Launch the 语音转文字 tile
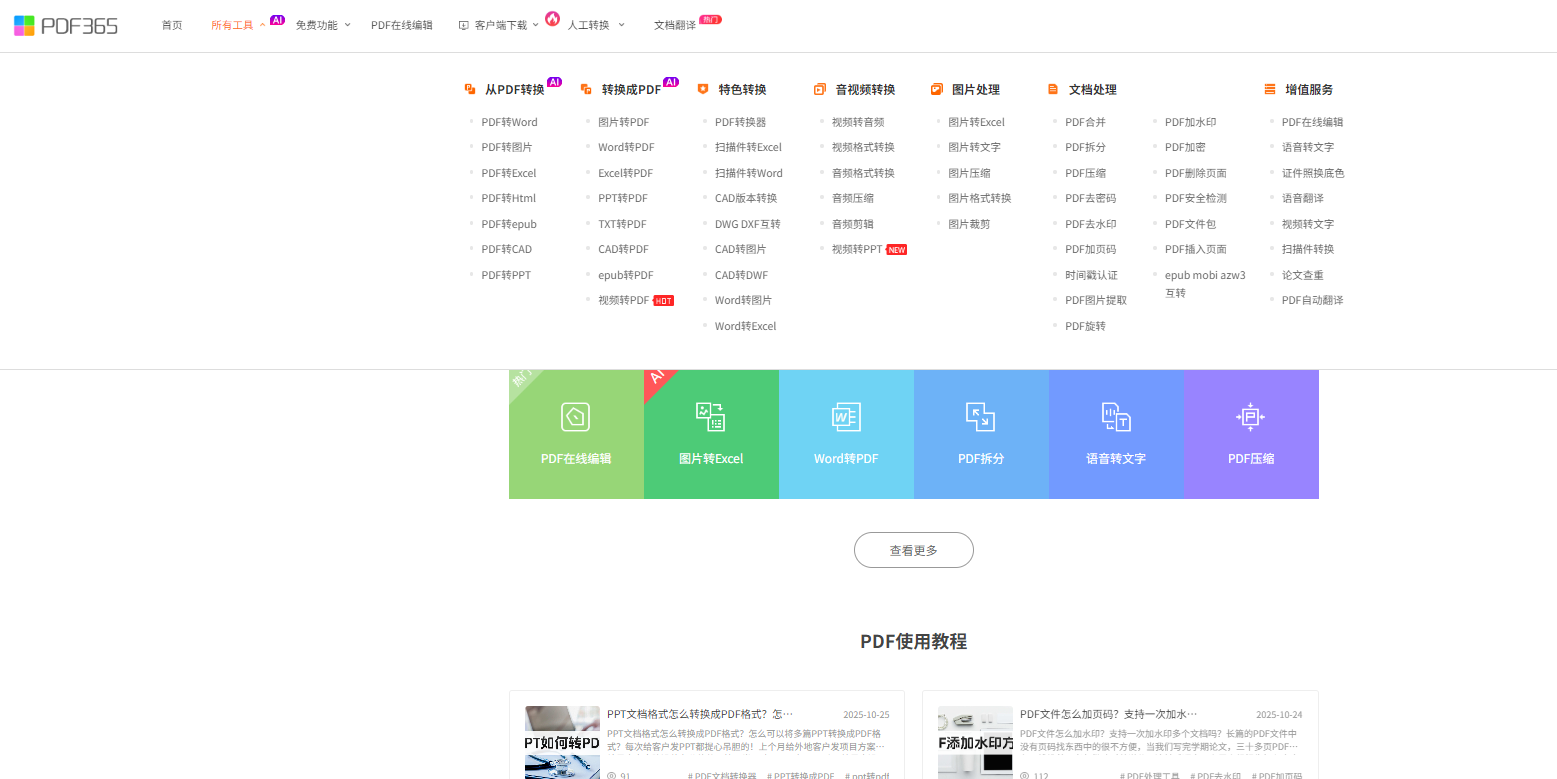The height and width of the screenshot is (779, 1557). coord(1116,434)
